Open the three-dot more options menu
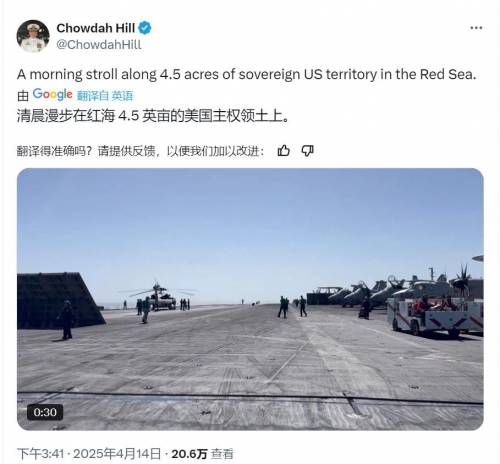 point(476,28)
